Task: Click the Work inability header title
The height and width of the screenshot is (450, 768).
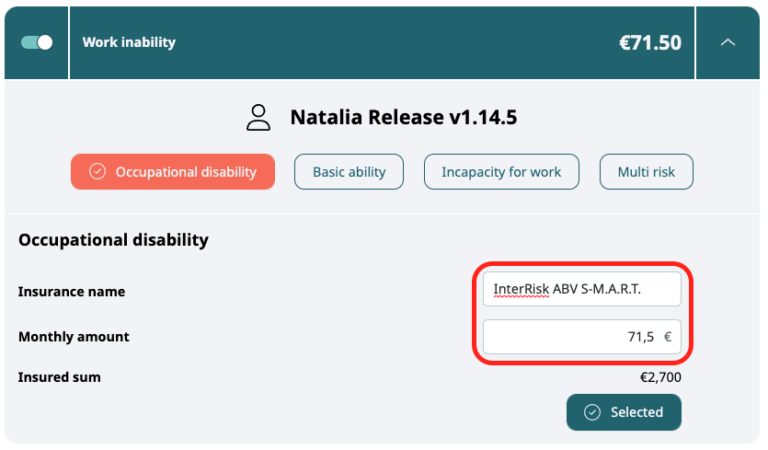Action: [x=129, y=43]
